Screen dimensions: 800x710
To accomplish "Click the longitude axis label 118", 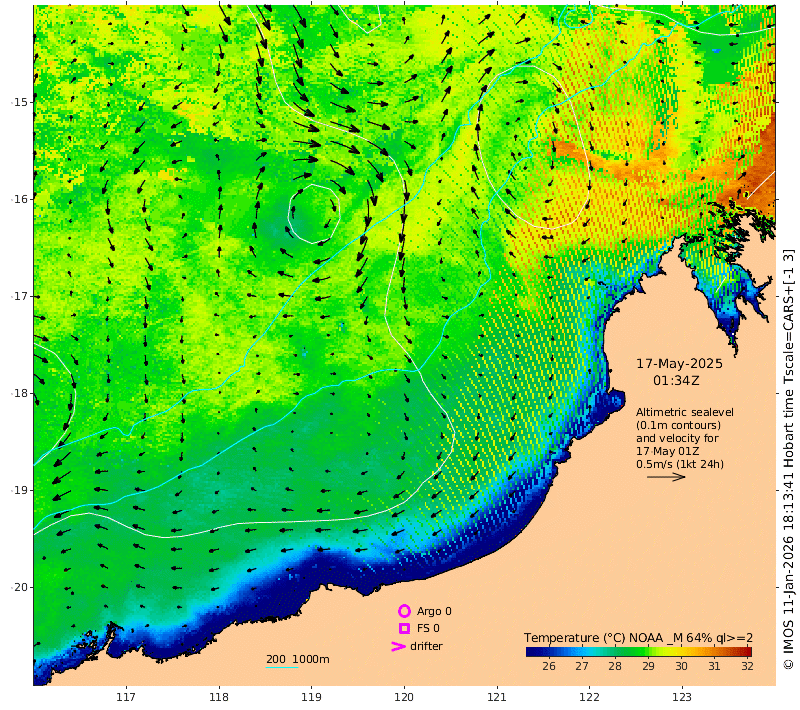I will tap(219, 697).
